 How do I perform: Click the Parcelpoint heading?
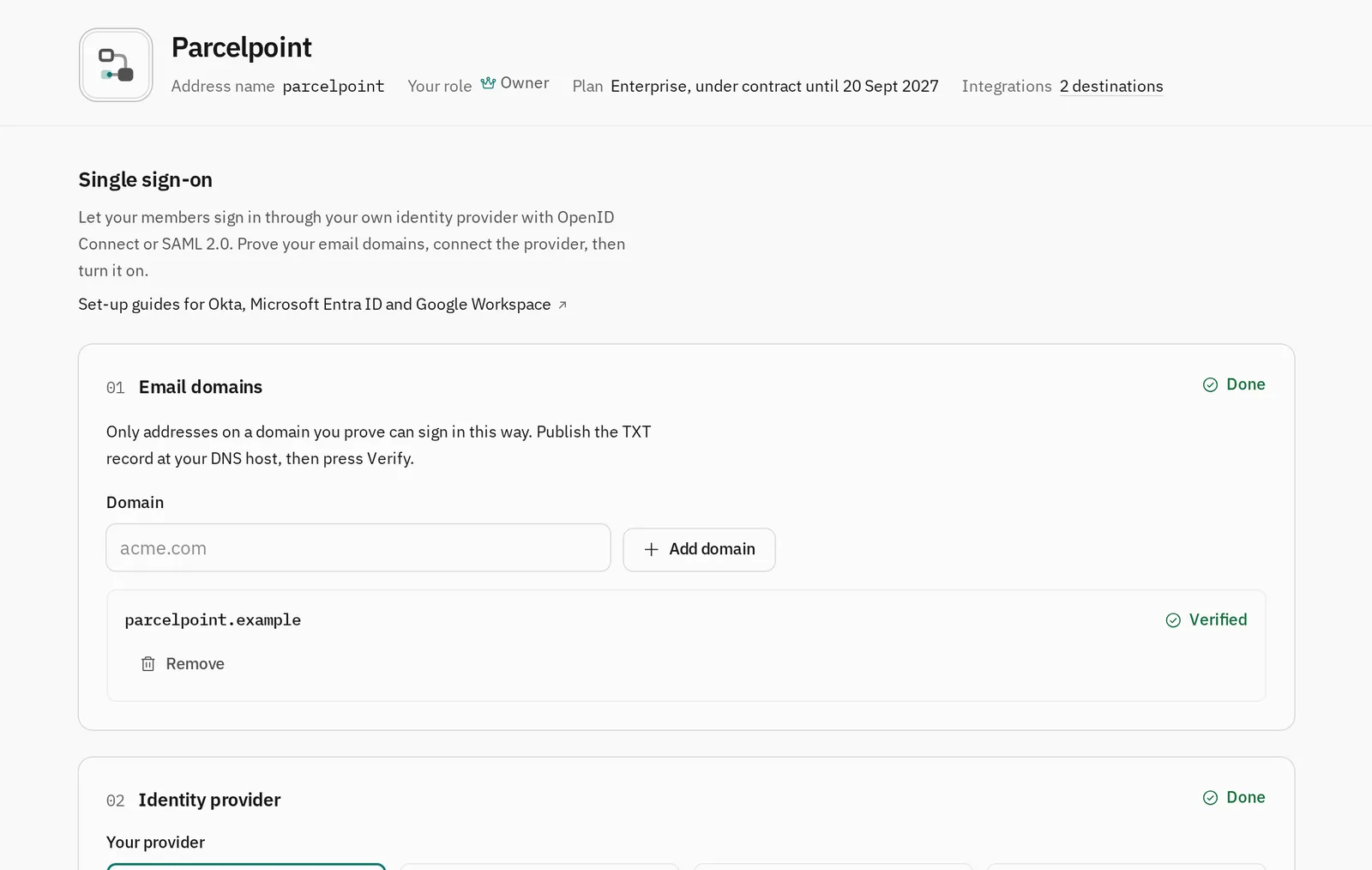[x=242, y=47]
